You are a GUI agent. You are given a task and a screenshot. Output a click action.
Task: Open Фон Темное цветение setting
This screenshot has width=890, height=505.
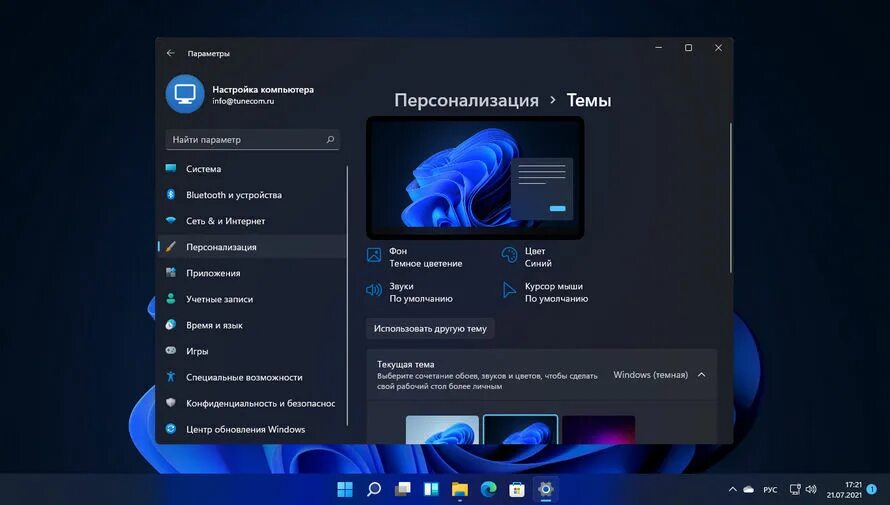pos(415,257)
